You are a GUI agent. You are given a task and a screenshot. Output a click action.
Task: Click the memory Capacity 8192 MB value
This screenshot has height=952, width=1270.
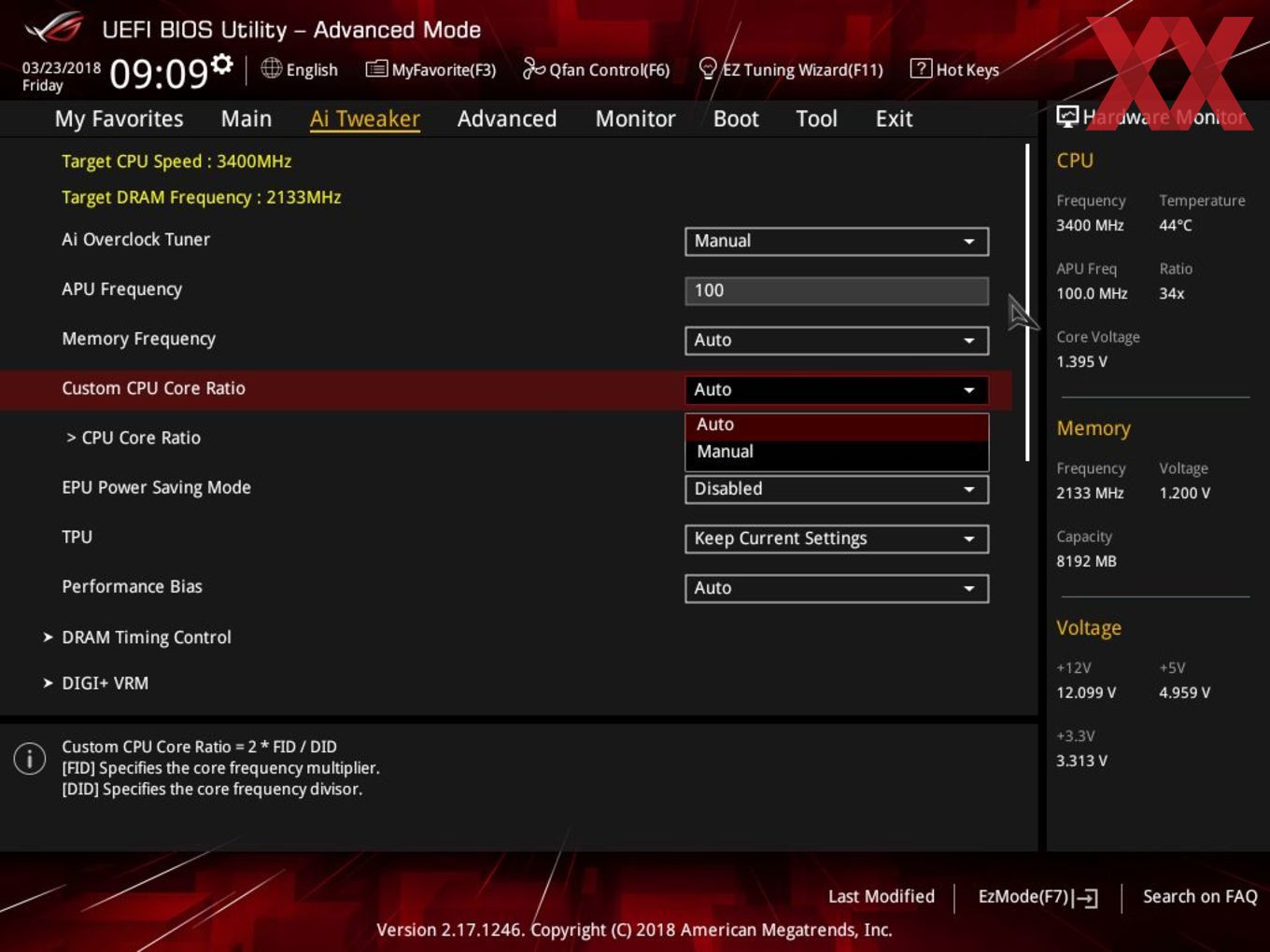(1086, 561)
